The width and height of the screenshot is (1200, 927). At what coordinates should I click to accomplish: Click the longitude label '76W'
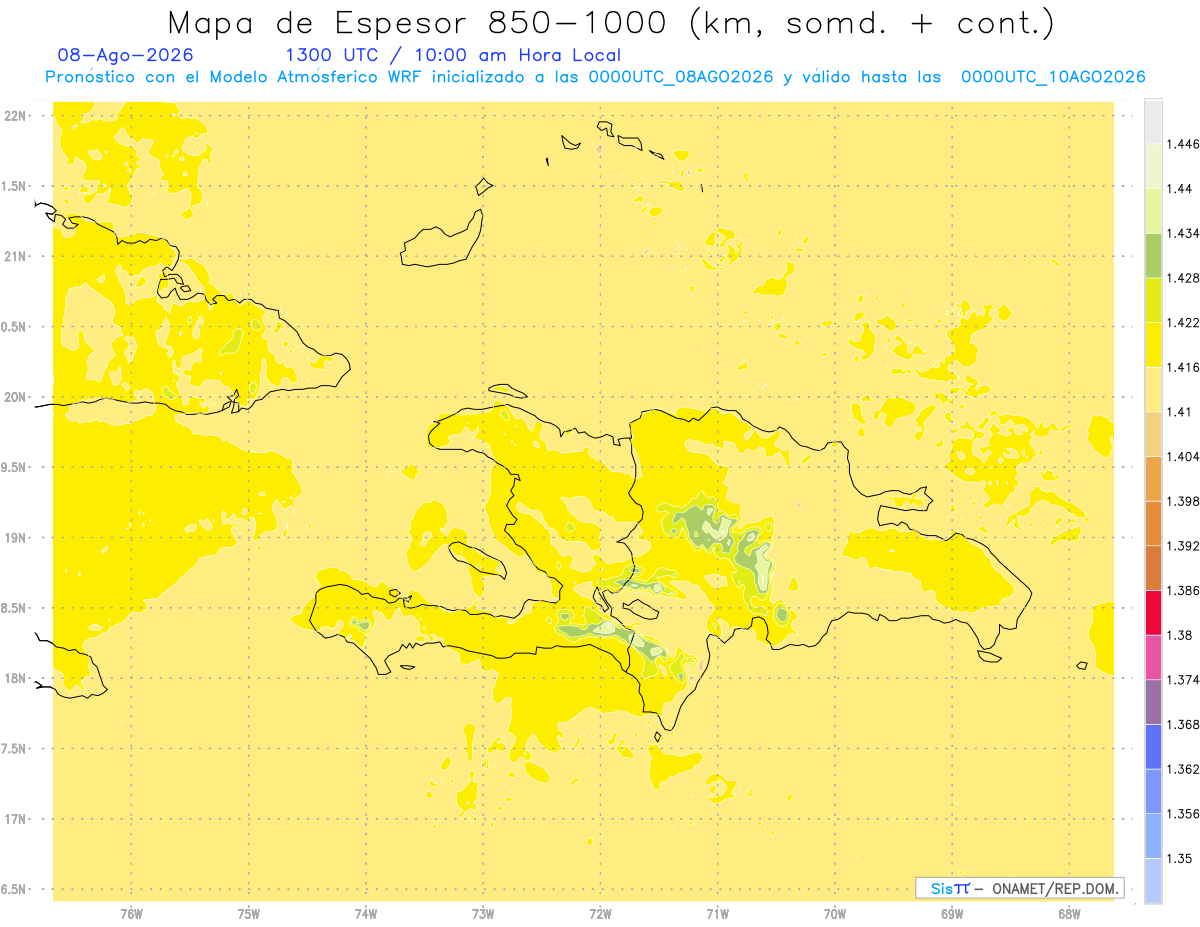coord(131,913)
